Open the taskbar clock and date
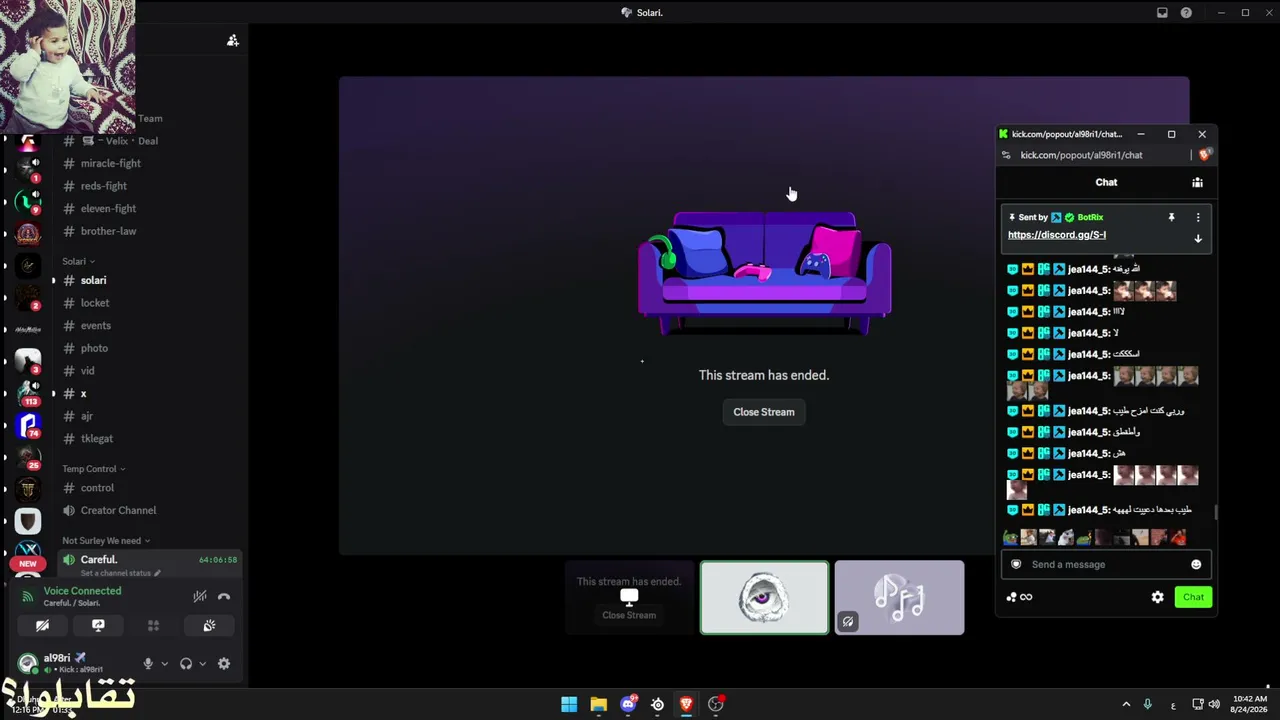This screenshot has width=1280, height=720. [x=1250, y=704]
